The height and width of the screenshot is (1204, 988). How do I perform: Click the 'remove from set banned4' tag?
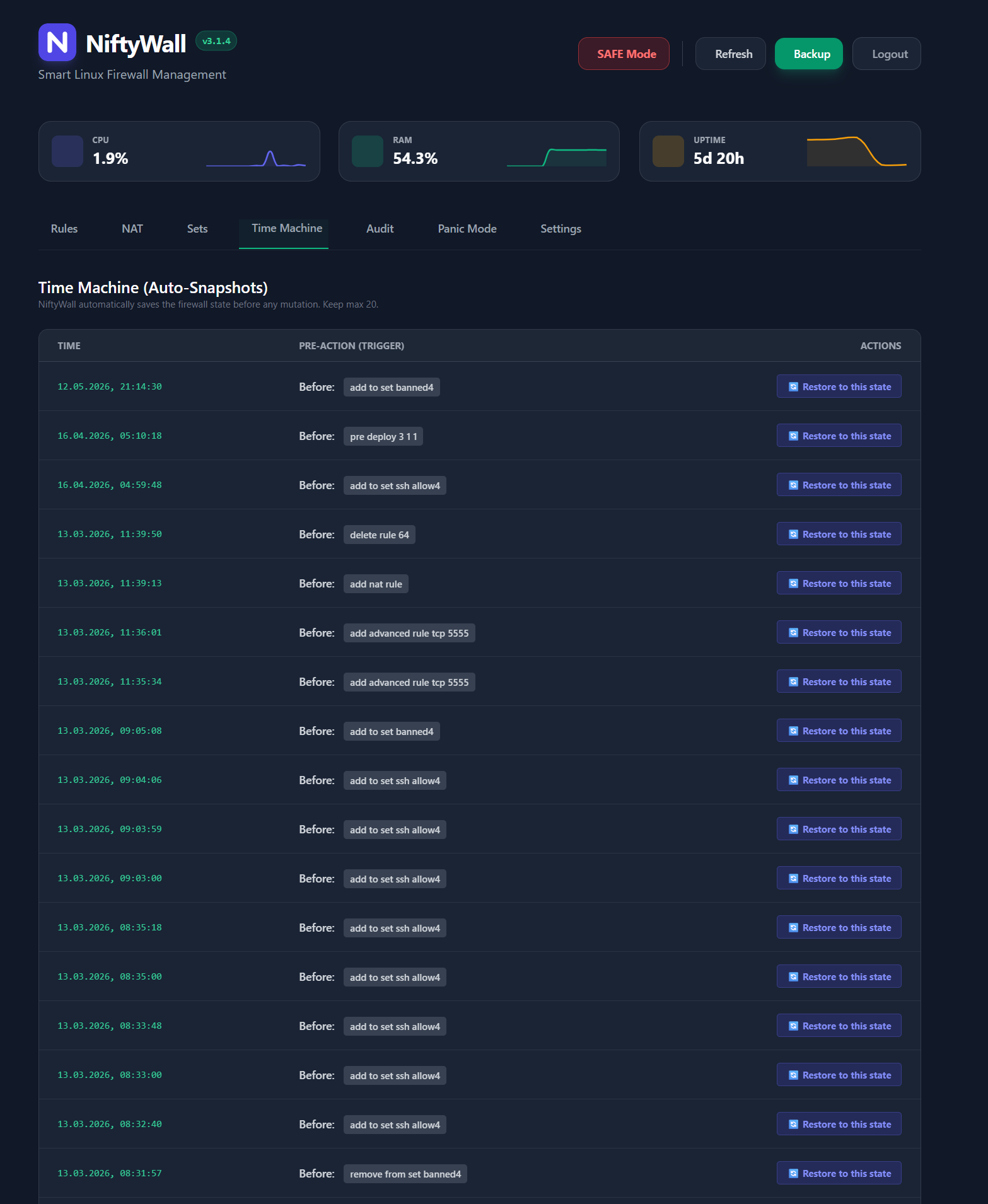tap(405, 1174)
